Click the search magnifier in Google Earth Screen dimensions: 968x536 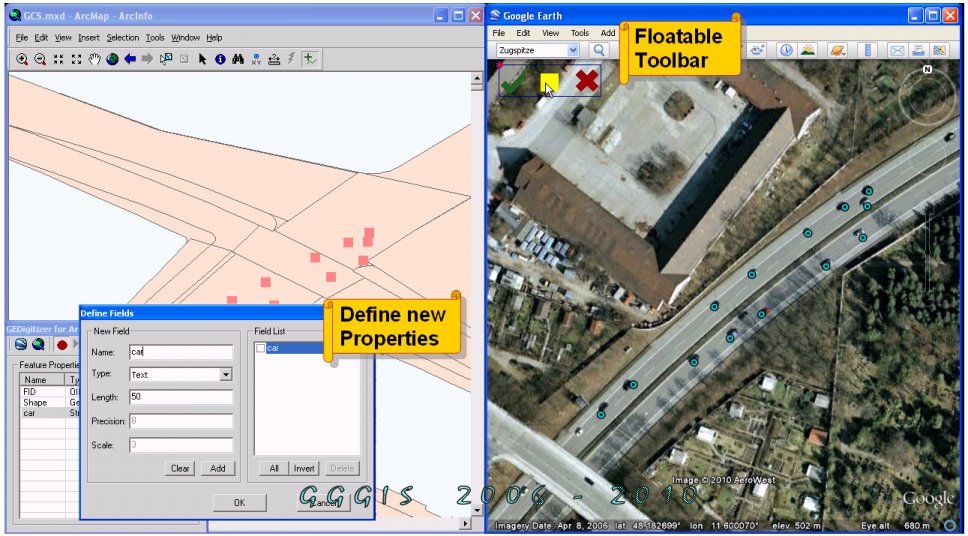tap(598, 50)
